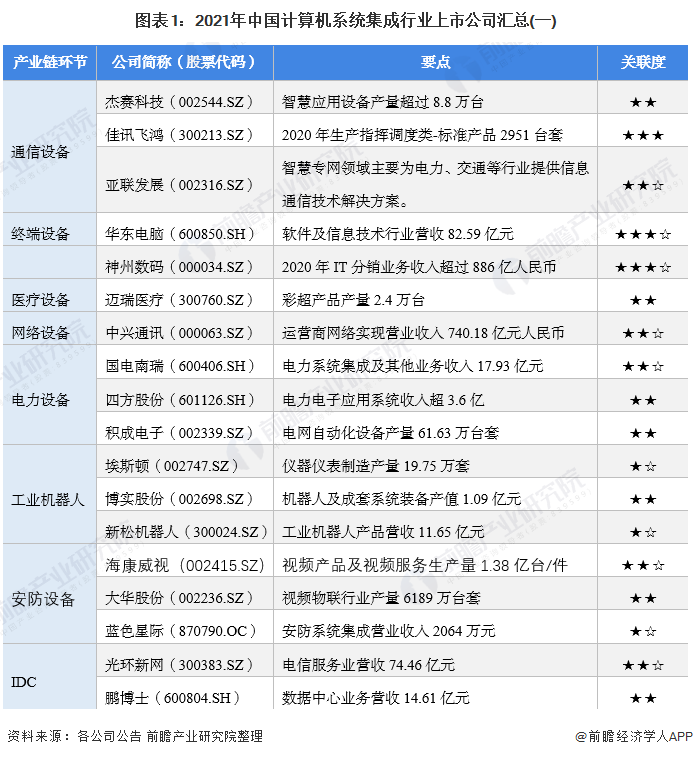The image size is (693, 757).
Task: Click the three-star rating for 佳讯飞鸿
Action: (643, 135)
